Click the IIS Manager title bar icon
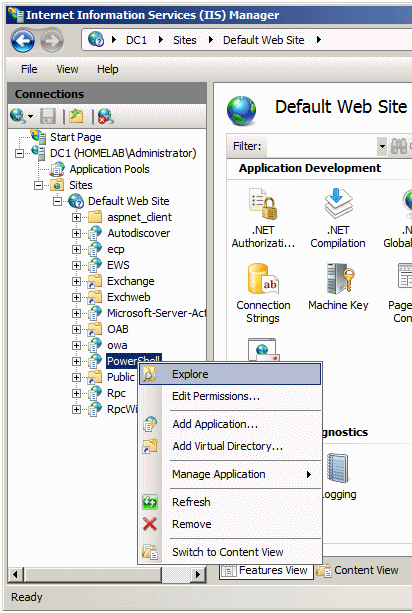Viewport: 412px width, 613px height. 16,15
